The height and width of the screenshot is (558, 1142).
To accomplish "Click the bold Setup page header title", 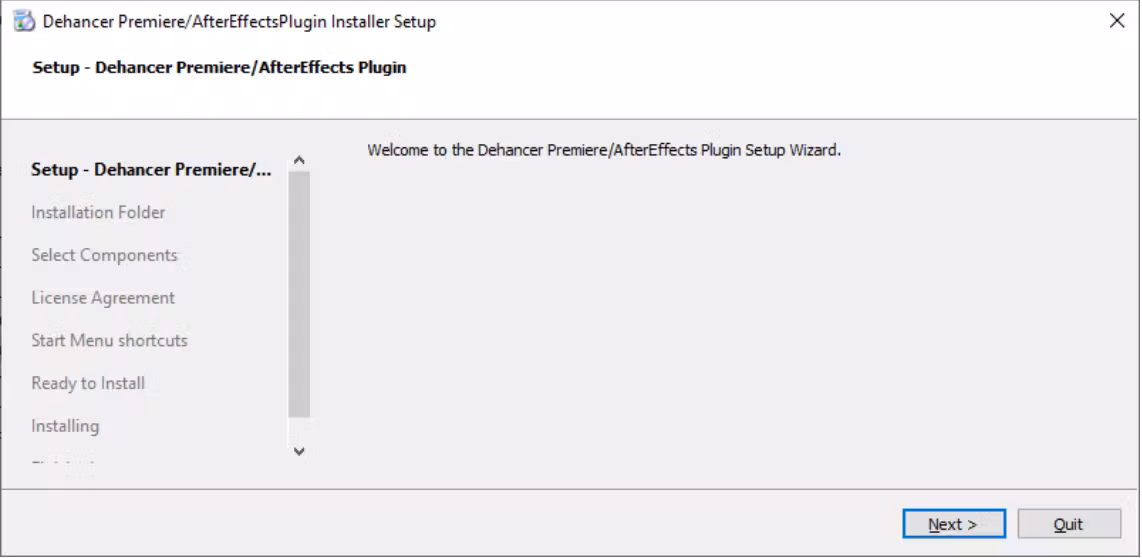I will [219, 68].
